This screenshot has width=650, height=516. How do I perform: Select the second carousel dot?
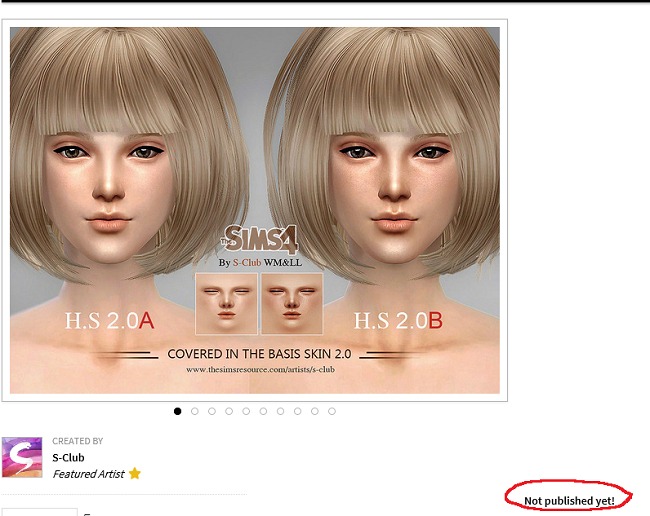pos(195,411)
